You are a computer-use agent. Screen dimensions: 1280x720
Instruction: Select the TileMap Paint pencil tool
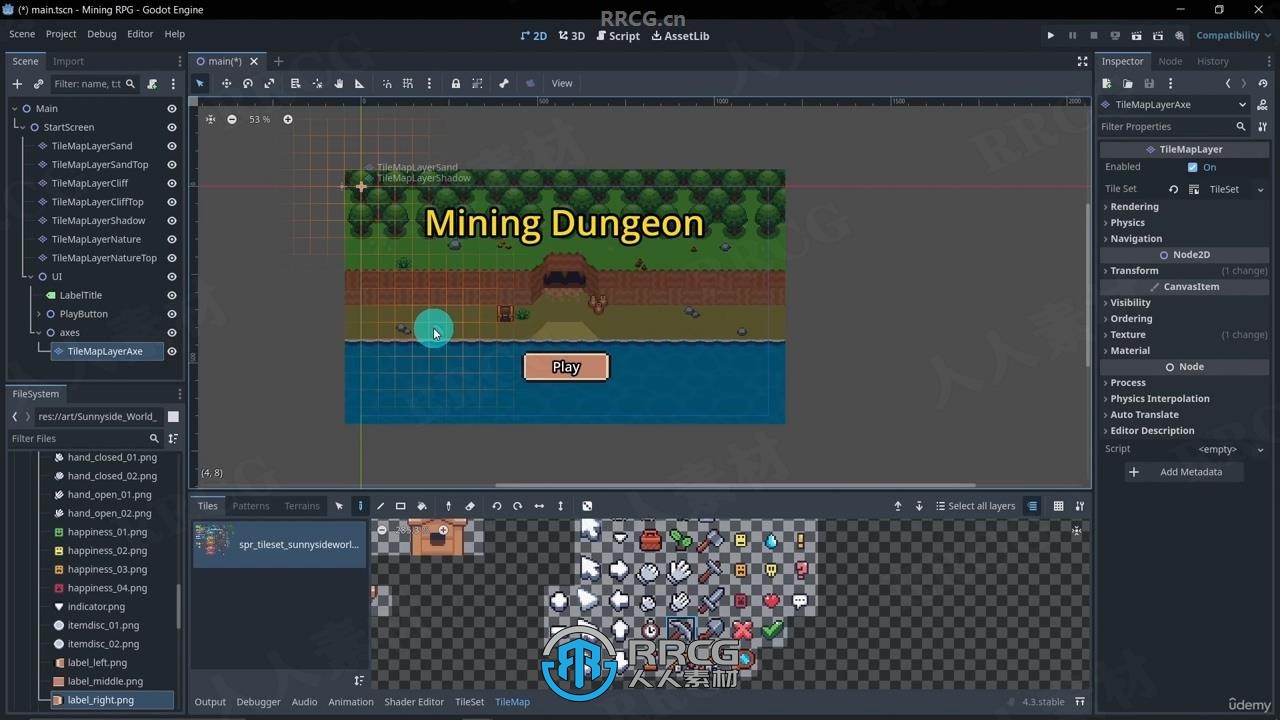click(360, 506)
